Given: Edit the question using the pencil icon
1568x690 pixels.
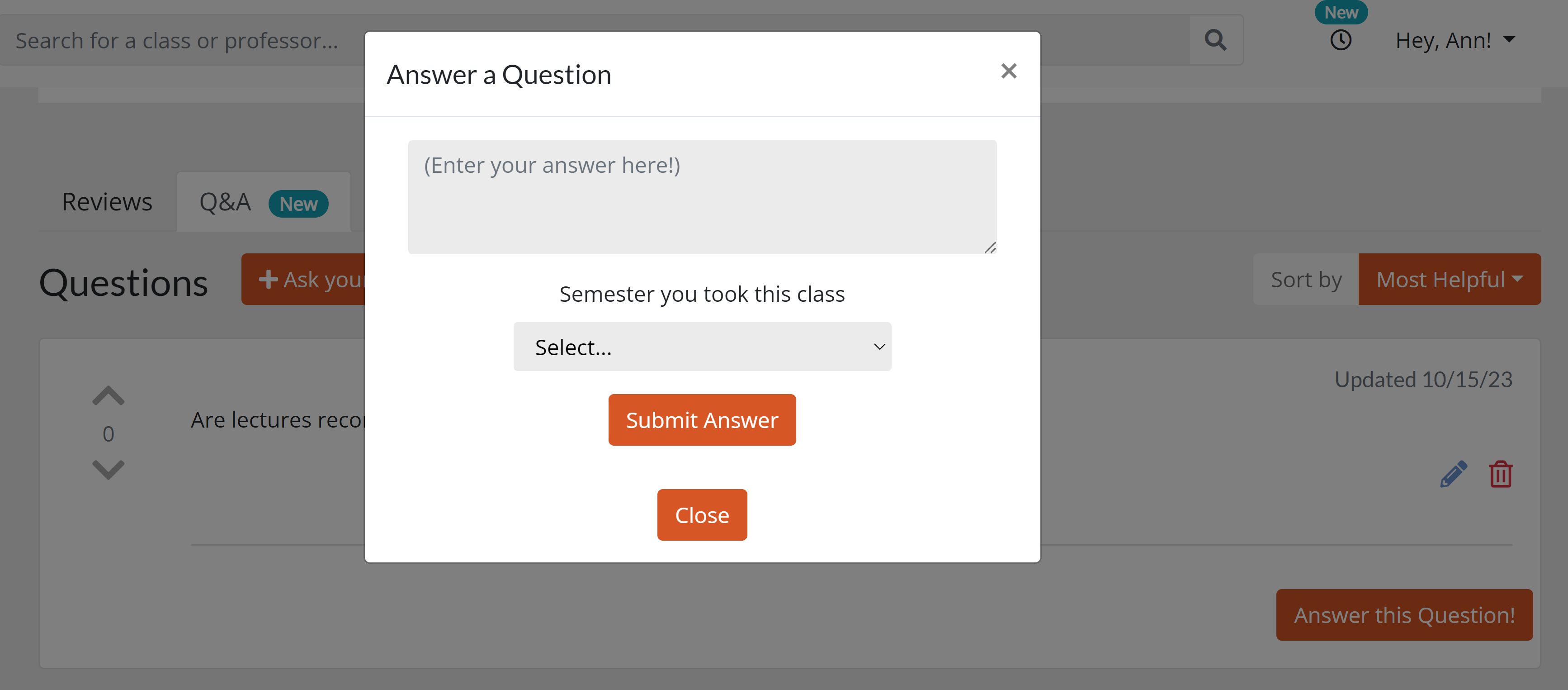Looking at the screenshot, I should coord(1454,474).
